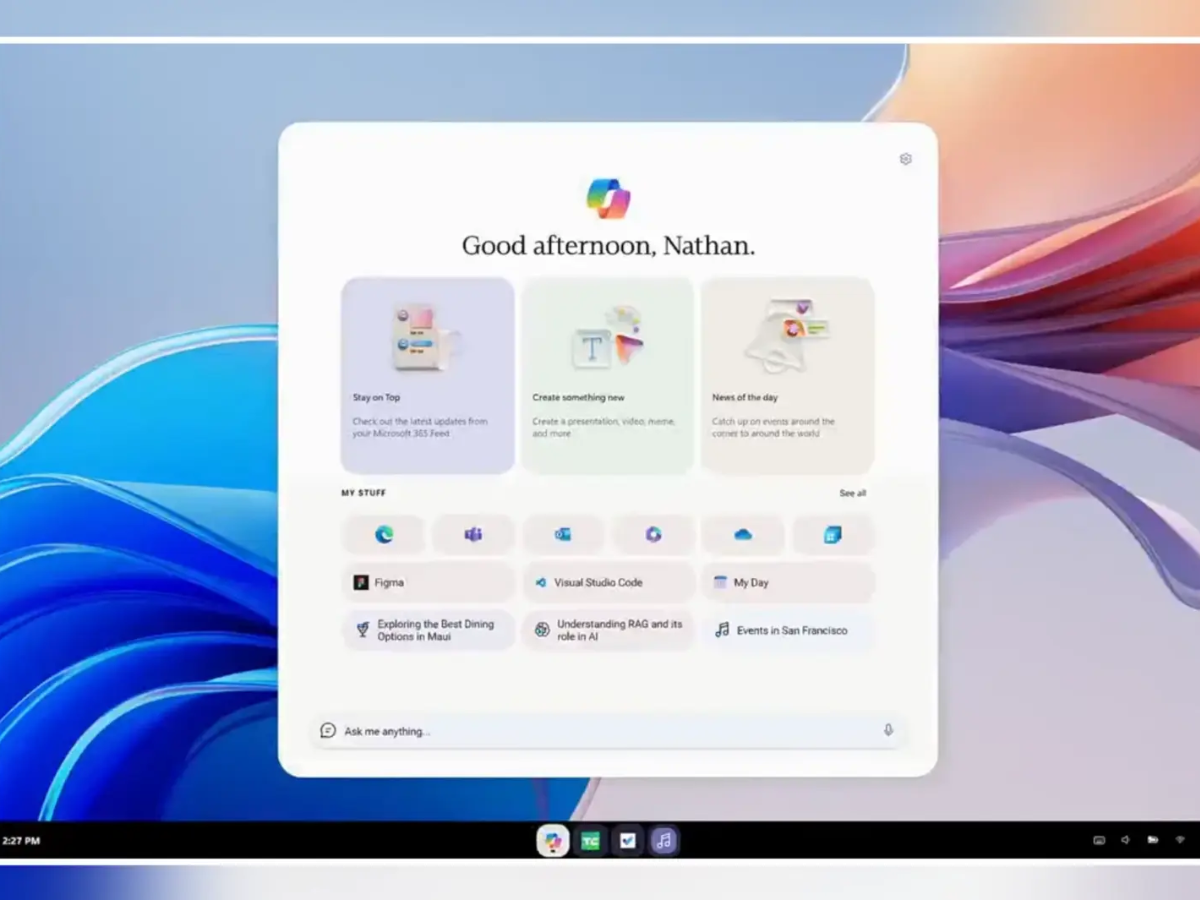Open the OneDrive cloud shortcut tile
Viewport: 1200px width, 900px height.
(743, 535)
